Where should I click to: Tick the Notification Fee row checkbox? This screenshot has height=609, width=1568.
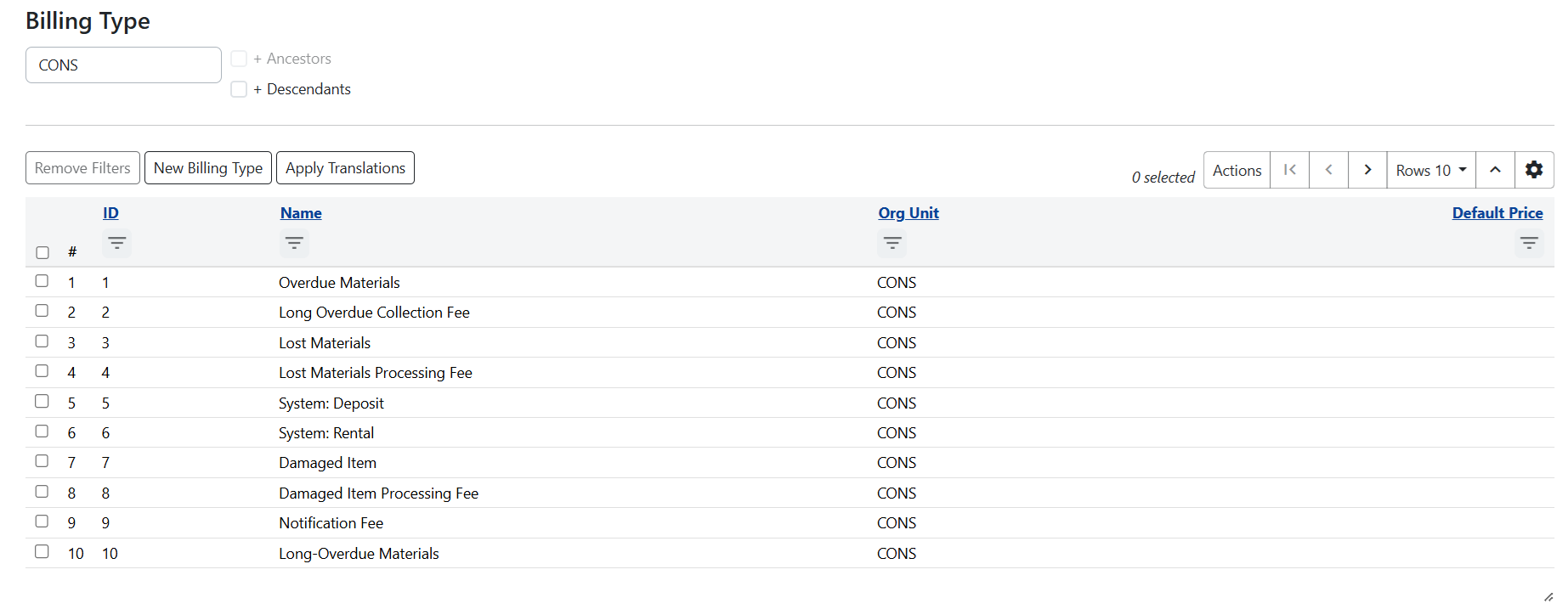42,522
